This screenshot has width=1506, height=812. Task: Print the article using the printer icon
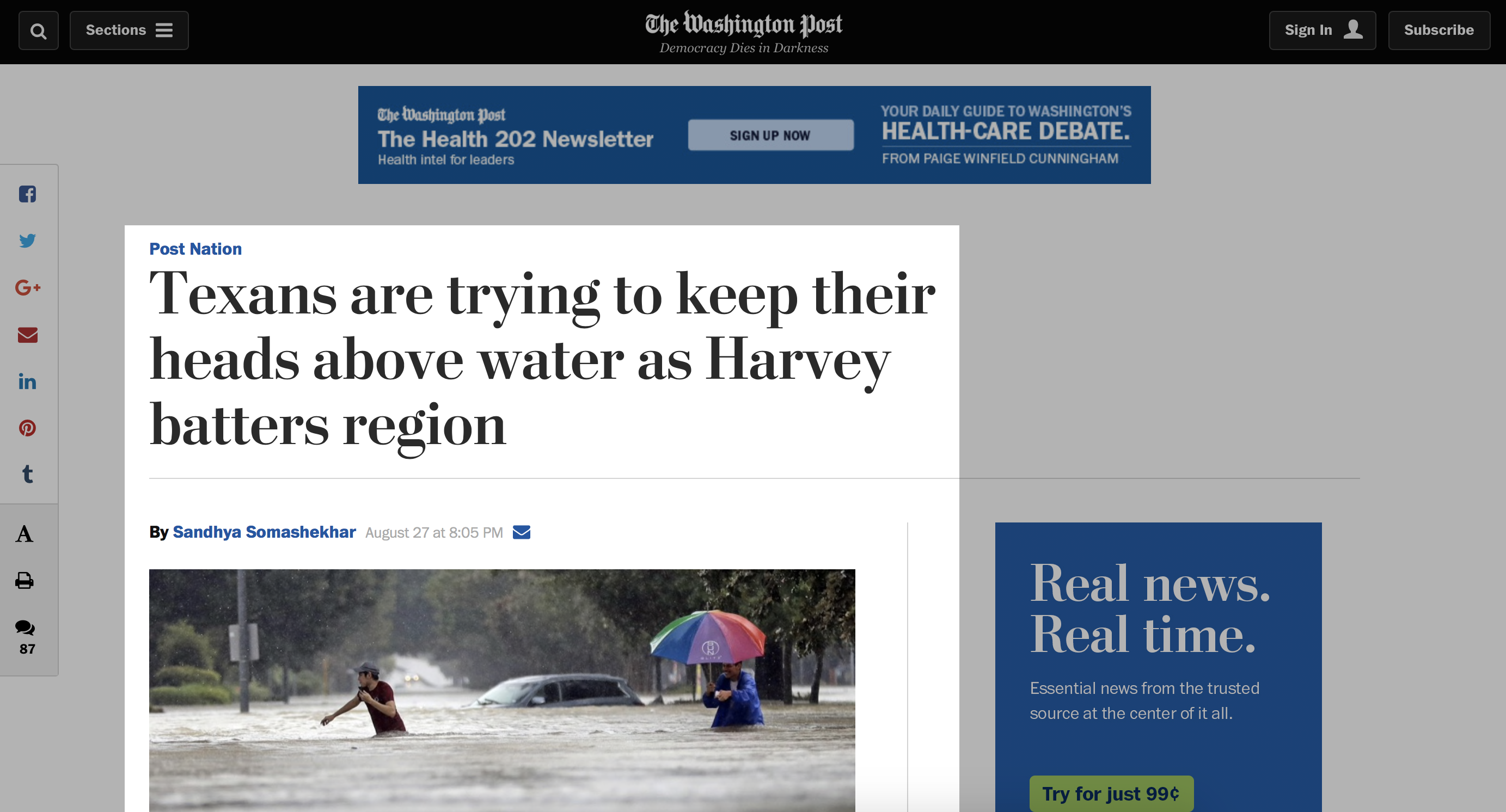pos(25,581)
